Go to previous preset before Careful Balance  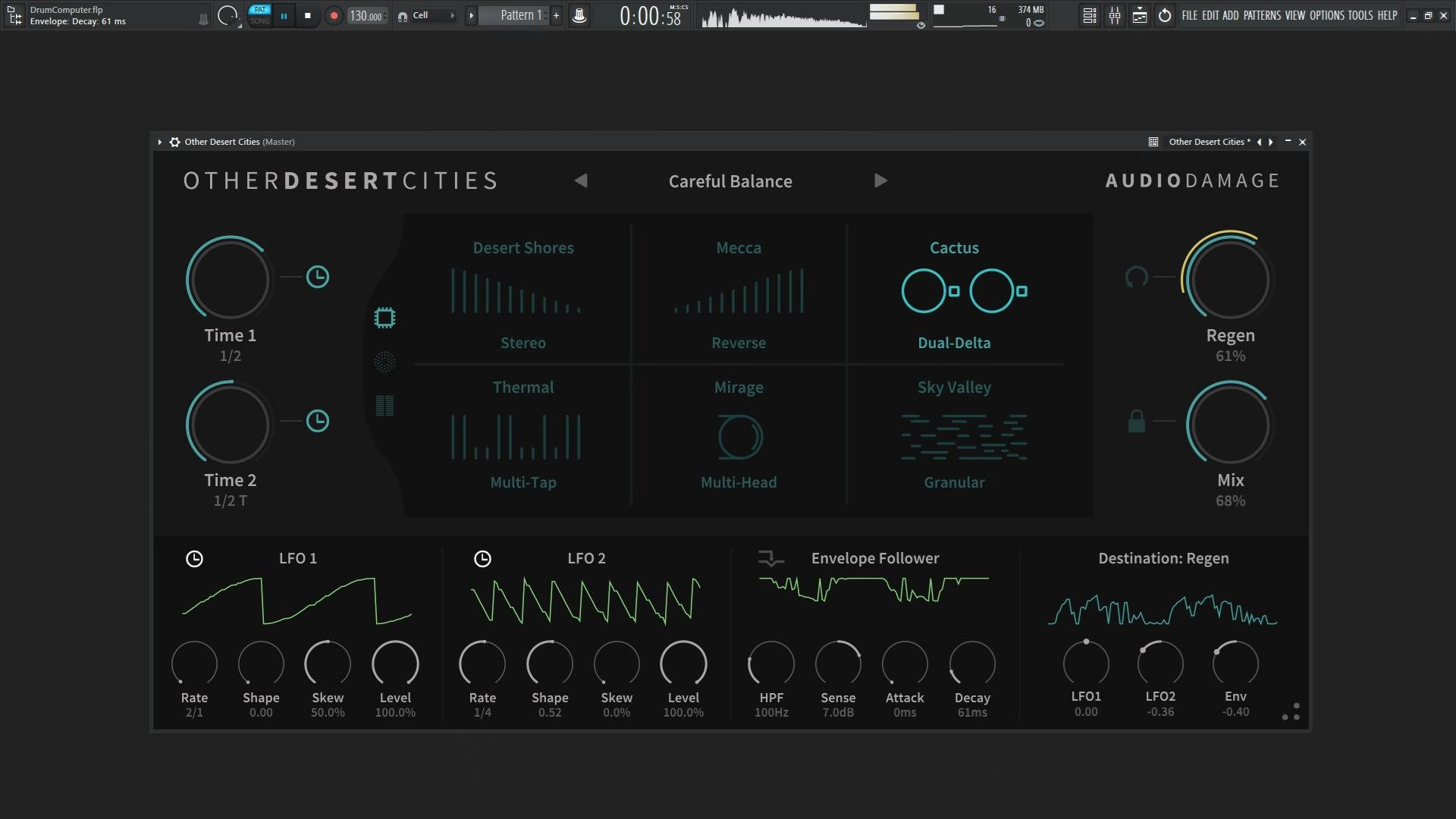[581, 180]
